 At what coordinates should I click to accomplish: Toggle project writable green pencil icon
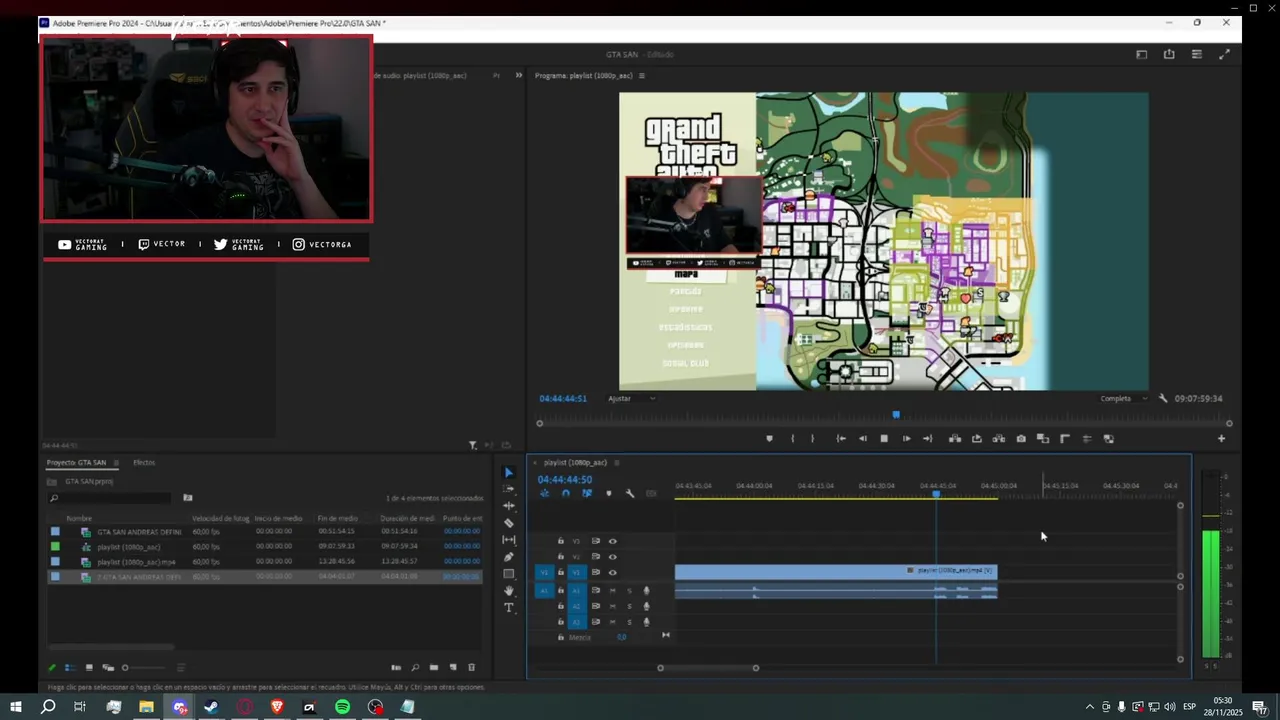52,667
